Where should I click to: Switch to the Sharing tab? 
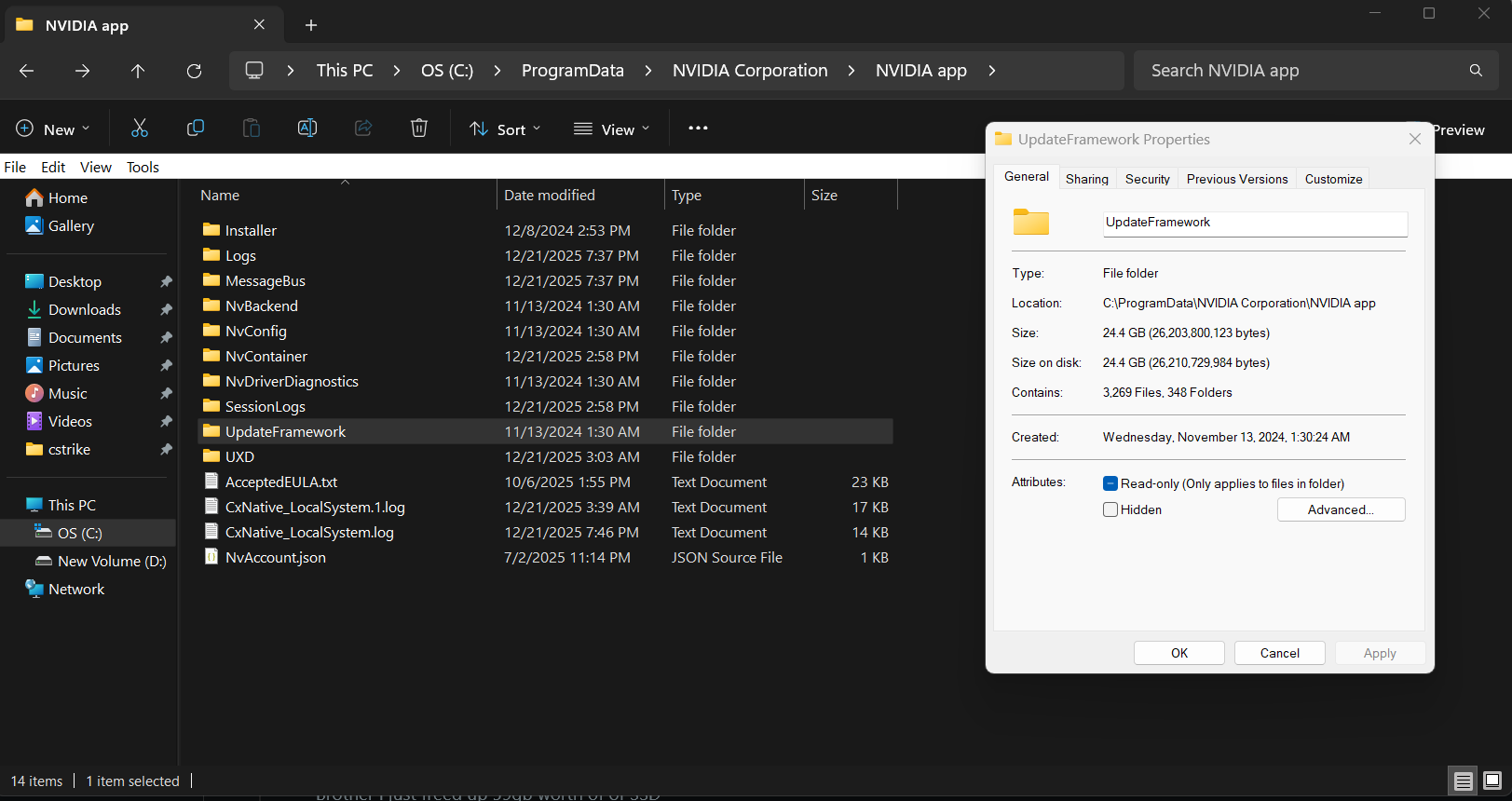pos(1087,179)
